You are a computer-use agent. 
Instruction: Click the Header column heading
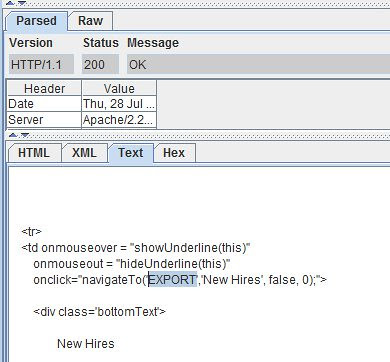point(44,89)
